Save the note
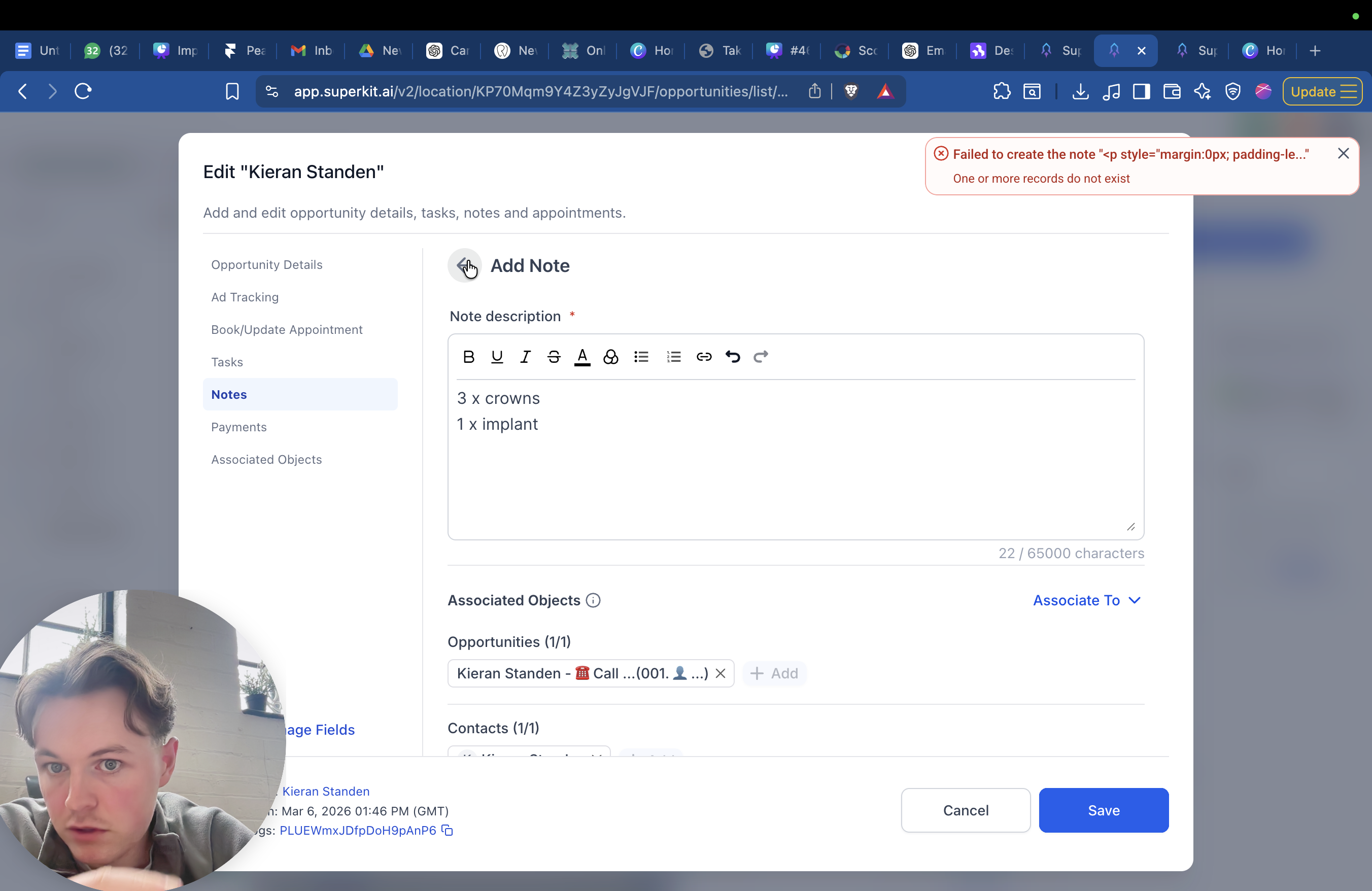This screenshot has width=1372, height=891. [1104, 810]
